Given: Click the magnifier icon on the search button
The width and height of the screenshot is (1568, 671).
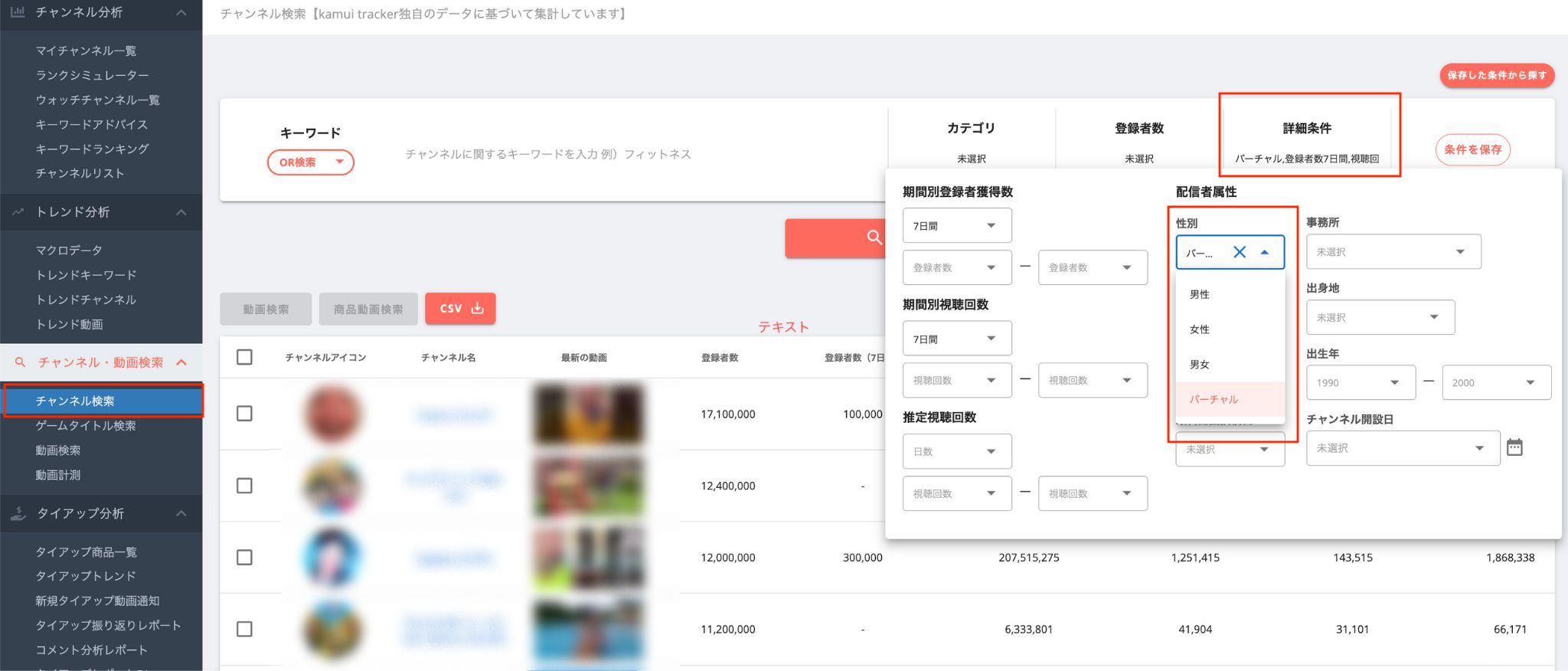Looking at the screenshot, I should click(874, 237).
